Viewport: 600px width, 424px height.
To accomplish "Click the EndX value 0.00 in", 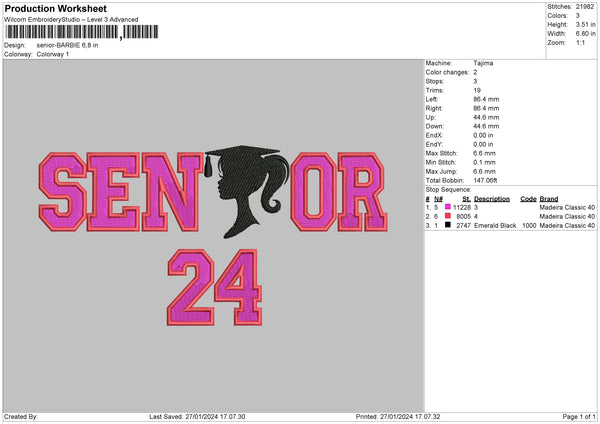I will 483,135.
